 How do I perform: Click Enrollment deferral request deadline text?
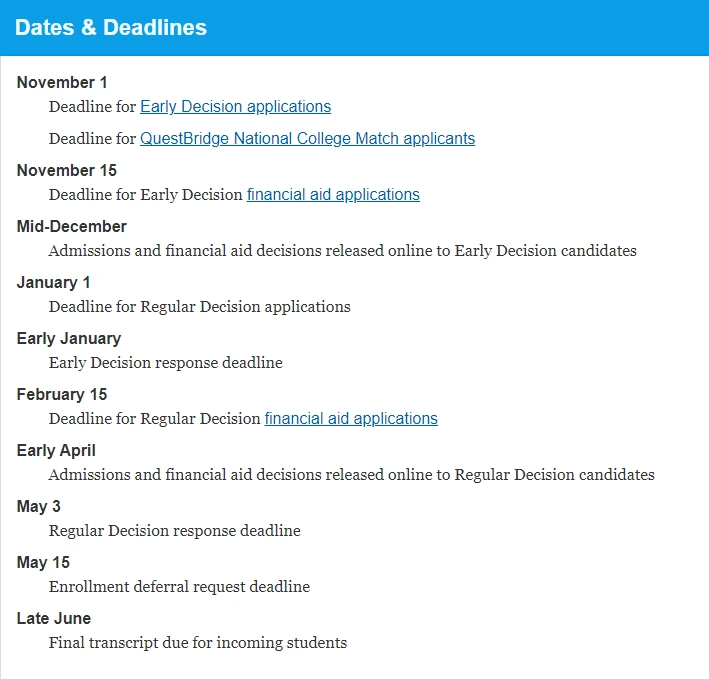(x=180, y=586)
